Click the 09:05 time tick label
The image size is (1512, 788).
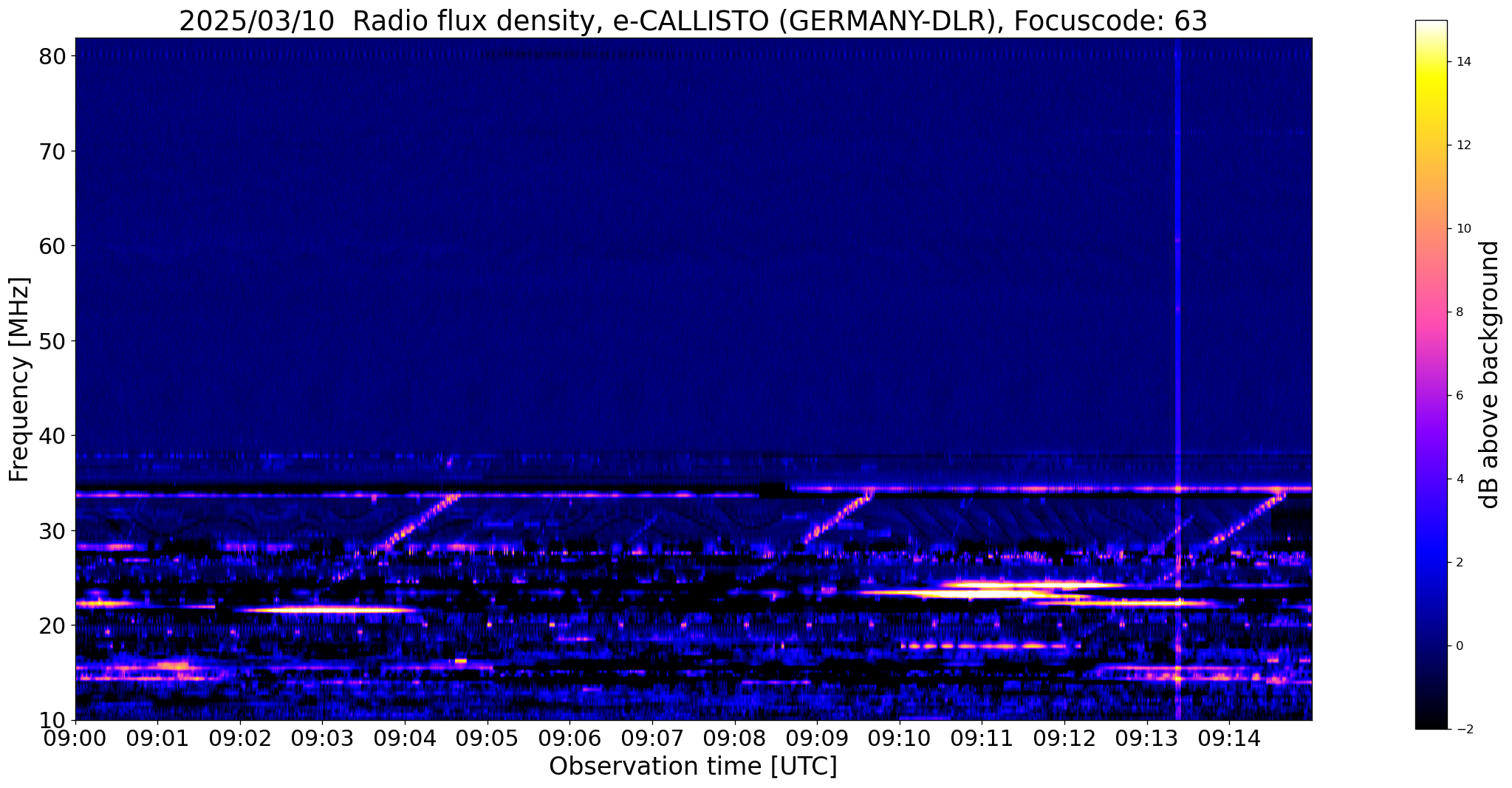point(488,738)
